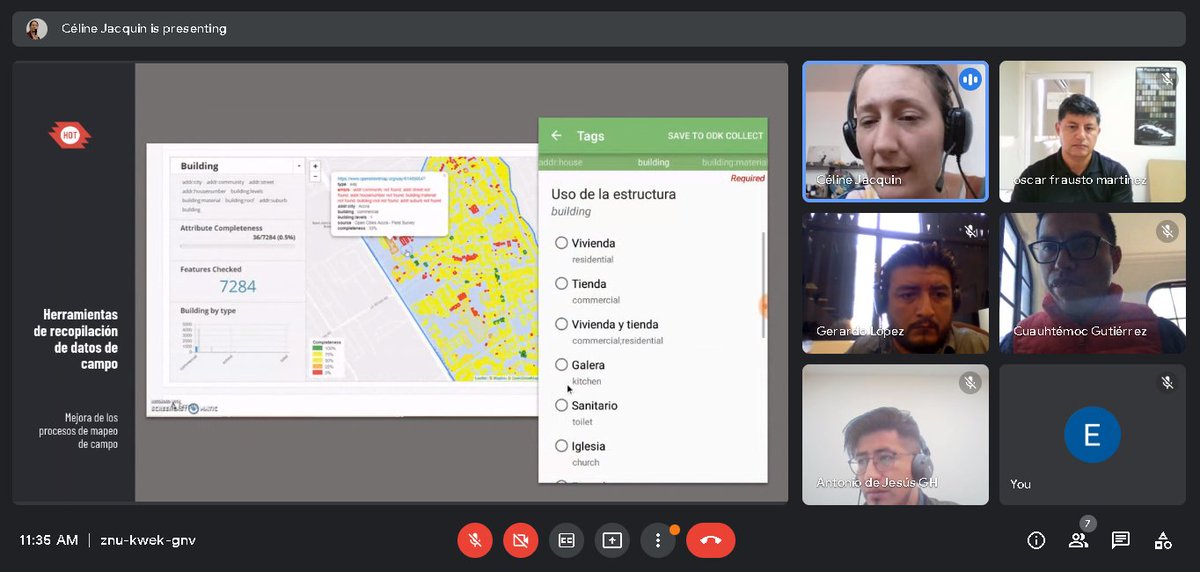The image size is (1200, 572).
Task: Click Antonio de Jesús GH's video tile
Action: pyautogui.click(x=895, y=434)
